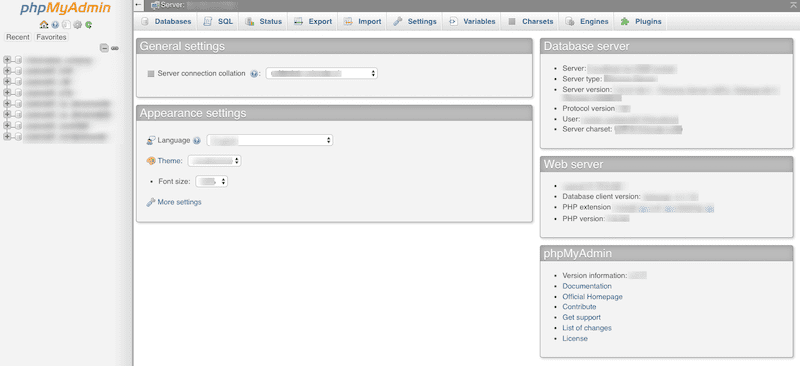Expand the bottom database in the tree
The height and width of the screenshot is (366, 800).
tap(7, 136)
